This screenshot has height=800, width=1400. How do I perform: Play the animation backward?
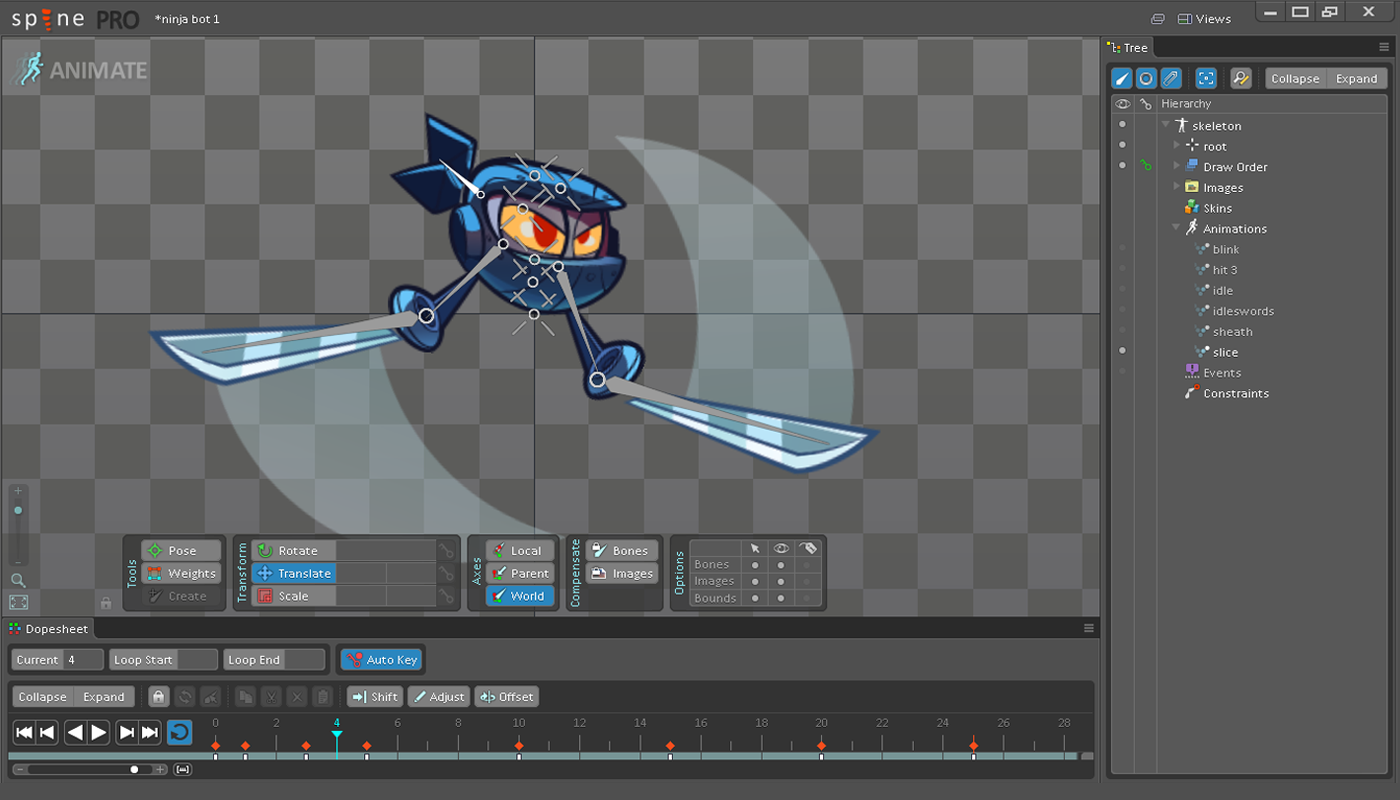75,733
